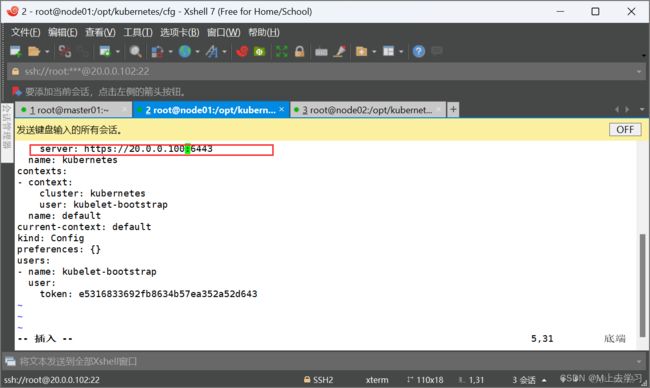Click the padlock lock-screen icon
Viewport: 650px width, 388px height.
299,51
